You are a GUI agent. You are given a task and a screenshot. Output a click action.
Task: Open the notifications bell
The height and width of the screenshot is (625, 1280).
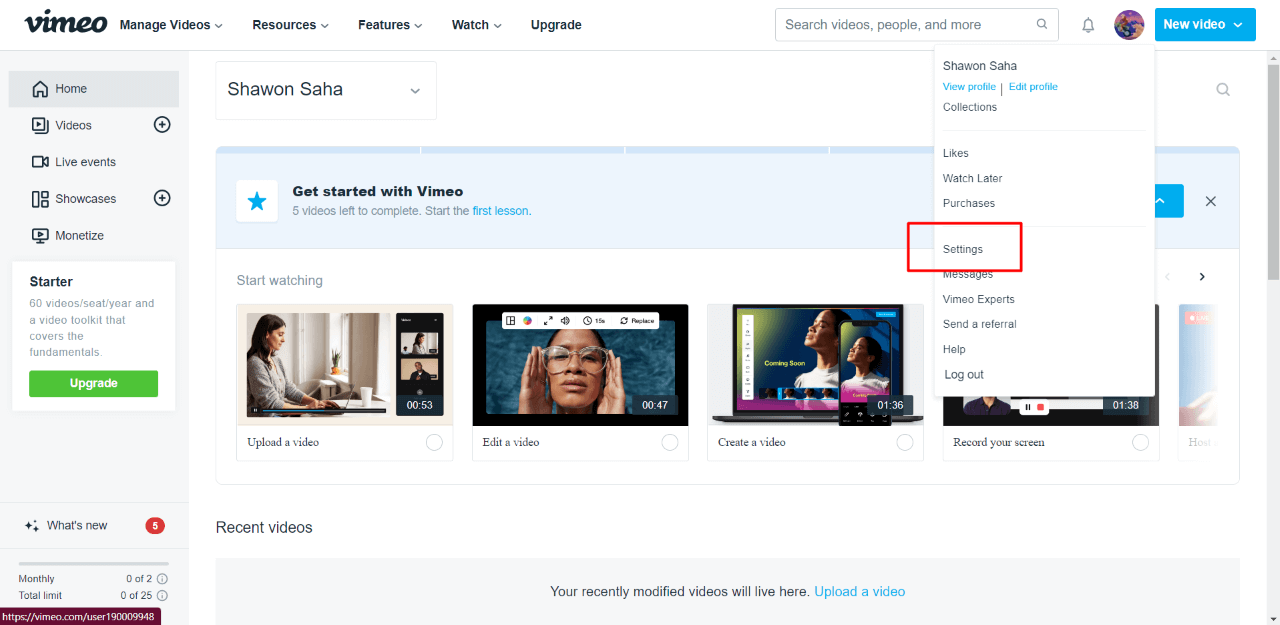pos(1088,25)
